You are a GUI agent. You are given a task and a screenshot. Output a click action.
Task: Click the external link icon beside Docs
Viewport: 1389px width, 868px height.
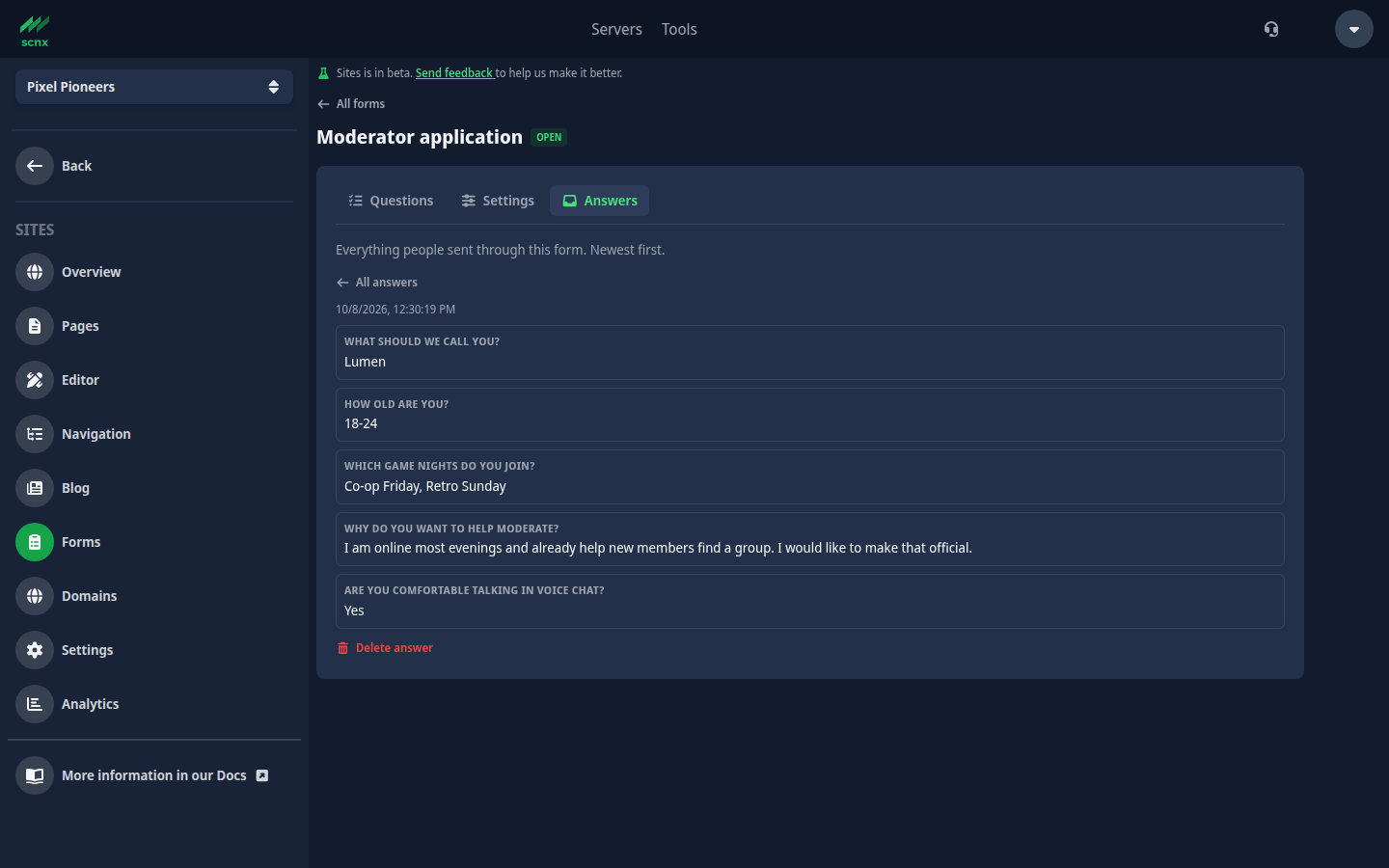click(x=262, y=775)
